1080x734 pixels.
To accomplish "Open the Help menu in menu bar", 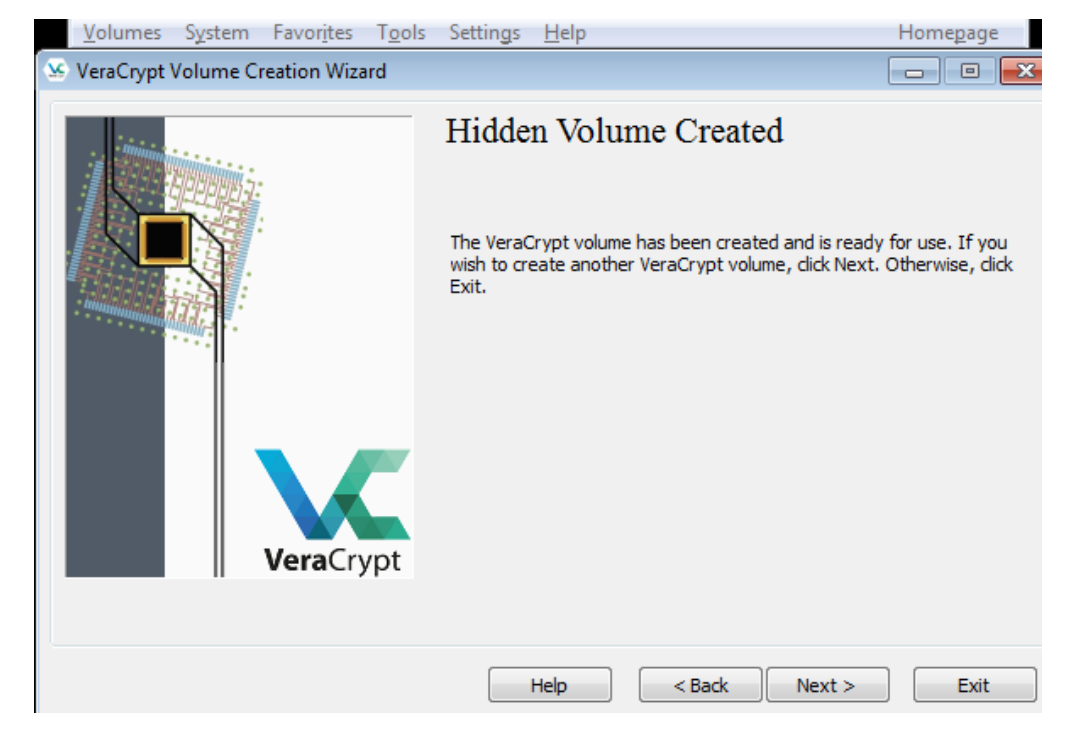I will [x=565, y=32].
